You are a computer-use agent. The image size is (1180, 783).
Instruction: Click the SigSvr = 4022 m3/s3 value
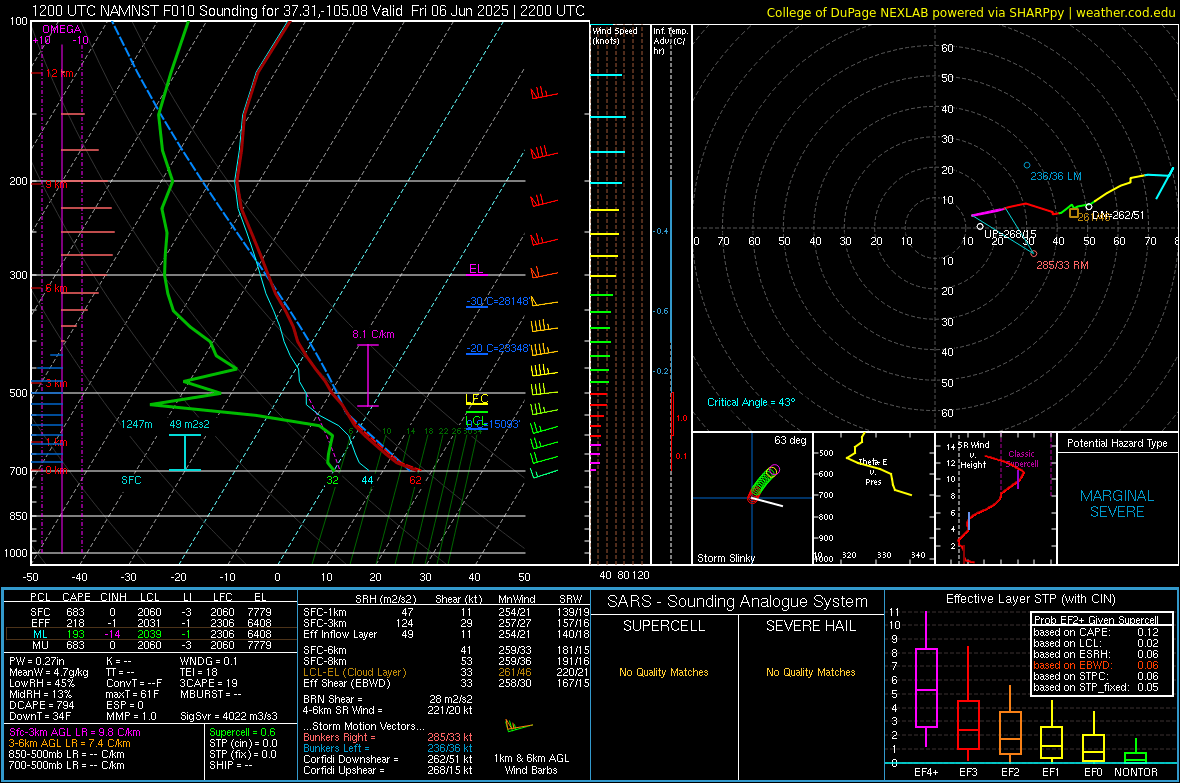coord(228,717)
